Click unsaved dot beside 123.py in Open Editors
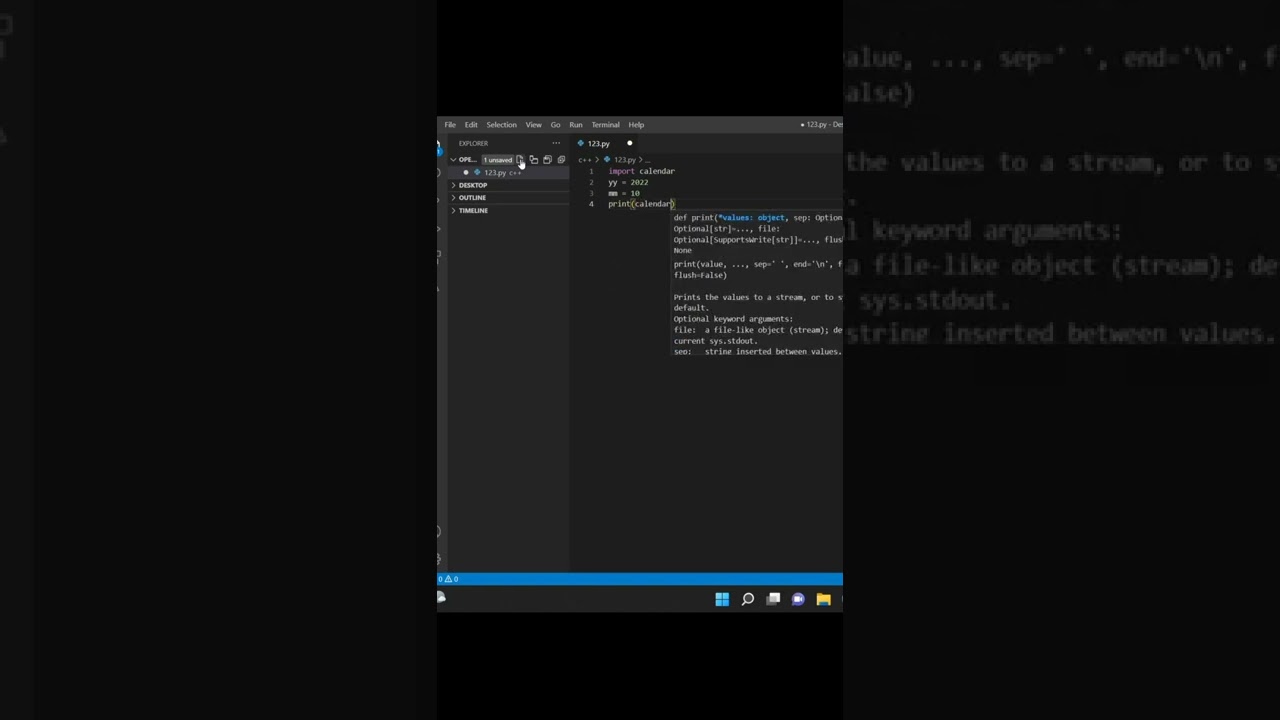This screenshot has width=1280, height=720. (x=466, y=172)
